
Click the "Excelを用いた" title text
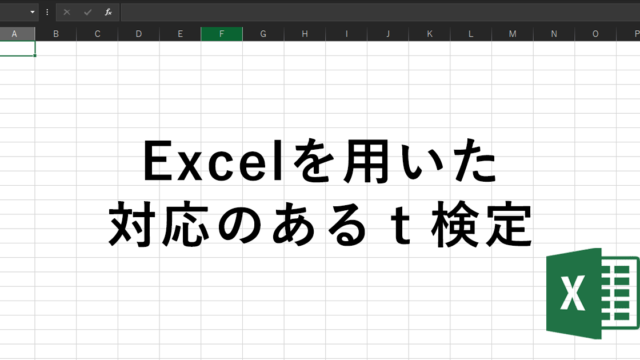pos(320,162)
